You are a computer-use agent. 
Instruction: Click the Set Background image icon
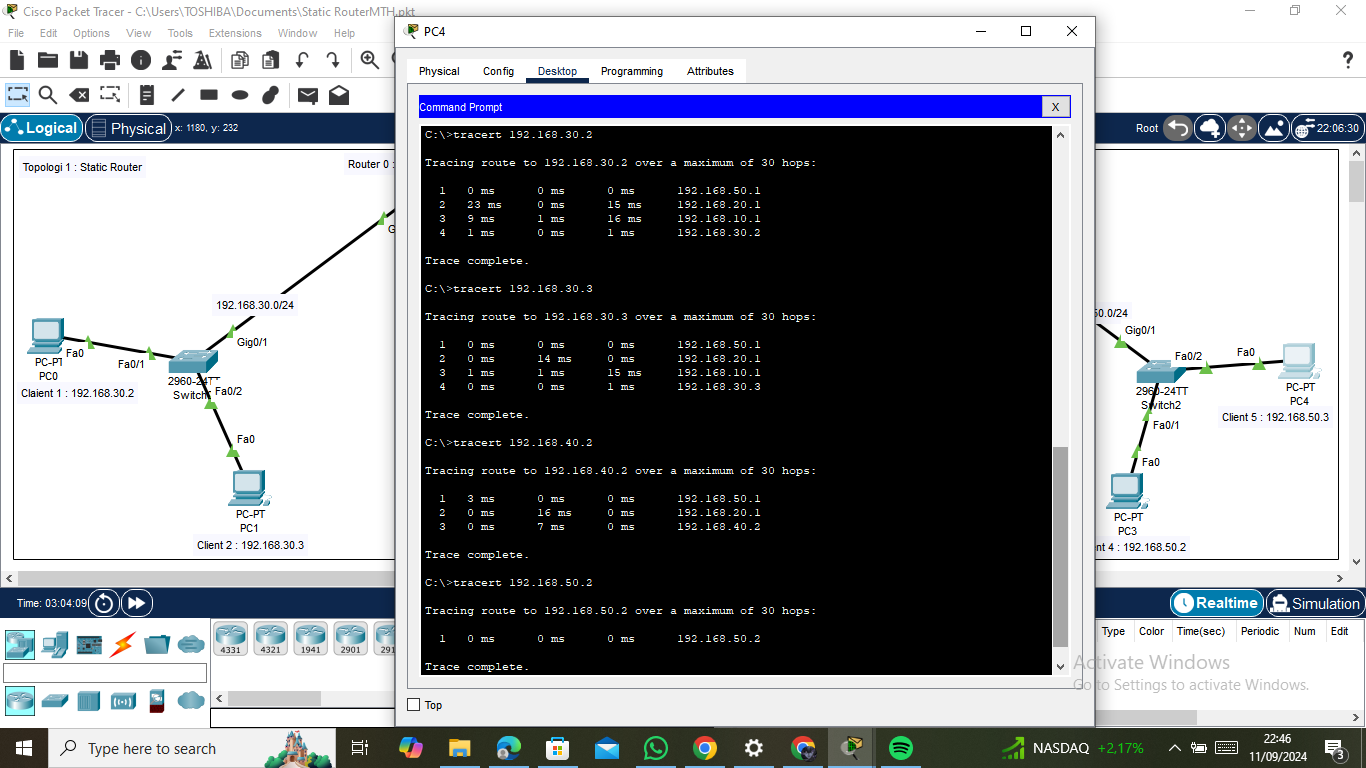click(x=1273, y=128)
